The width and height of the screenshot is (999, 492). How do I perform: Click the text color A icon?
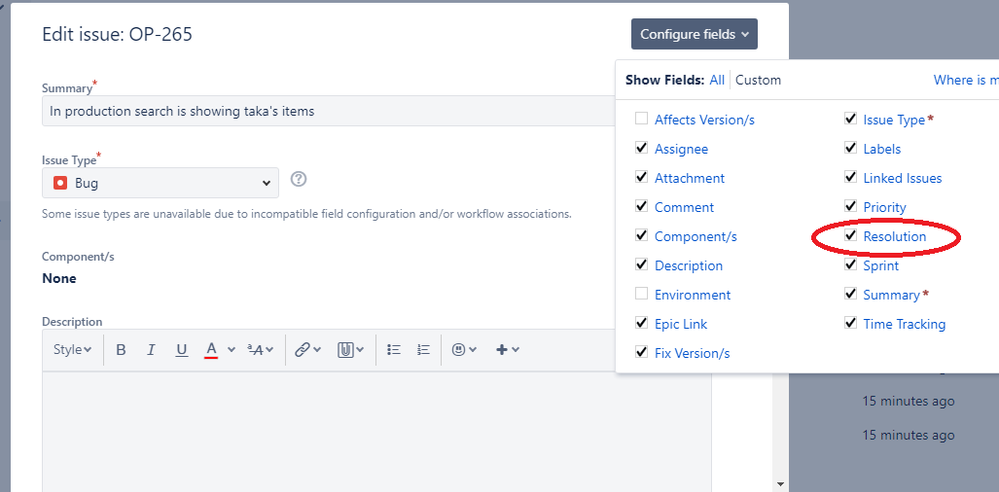pos(212,349)
